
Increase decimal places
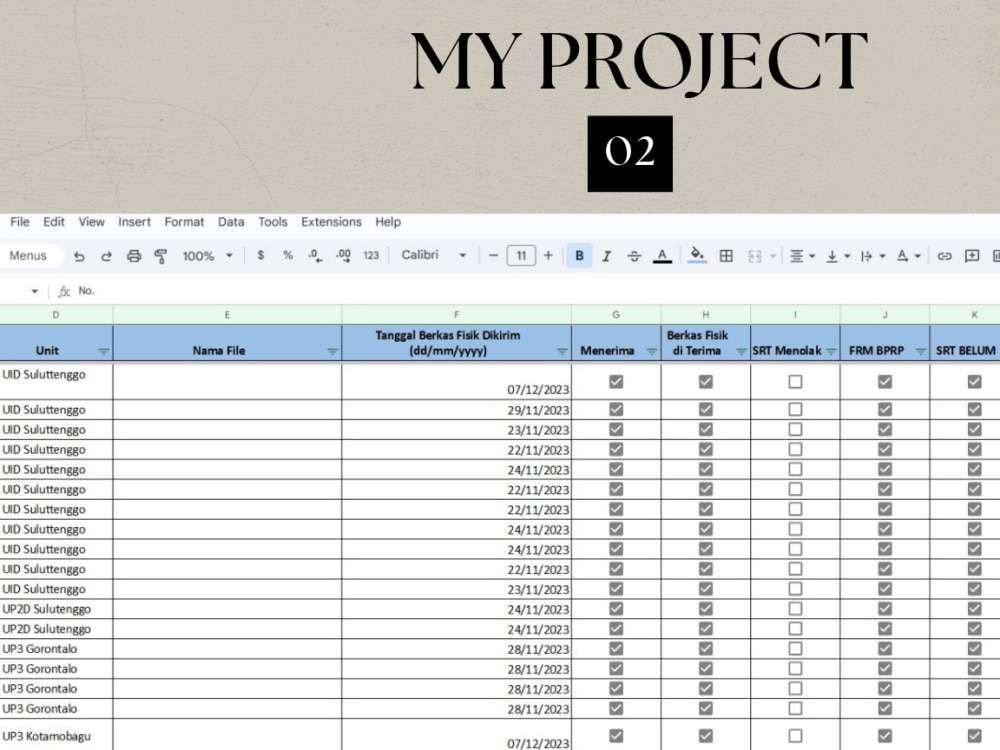pos(343,256)
